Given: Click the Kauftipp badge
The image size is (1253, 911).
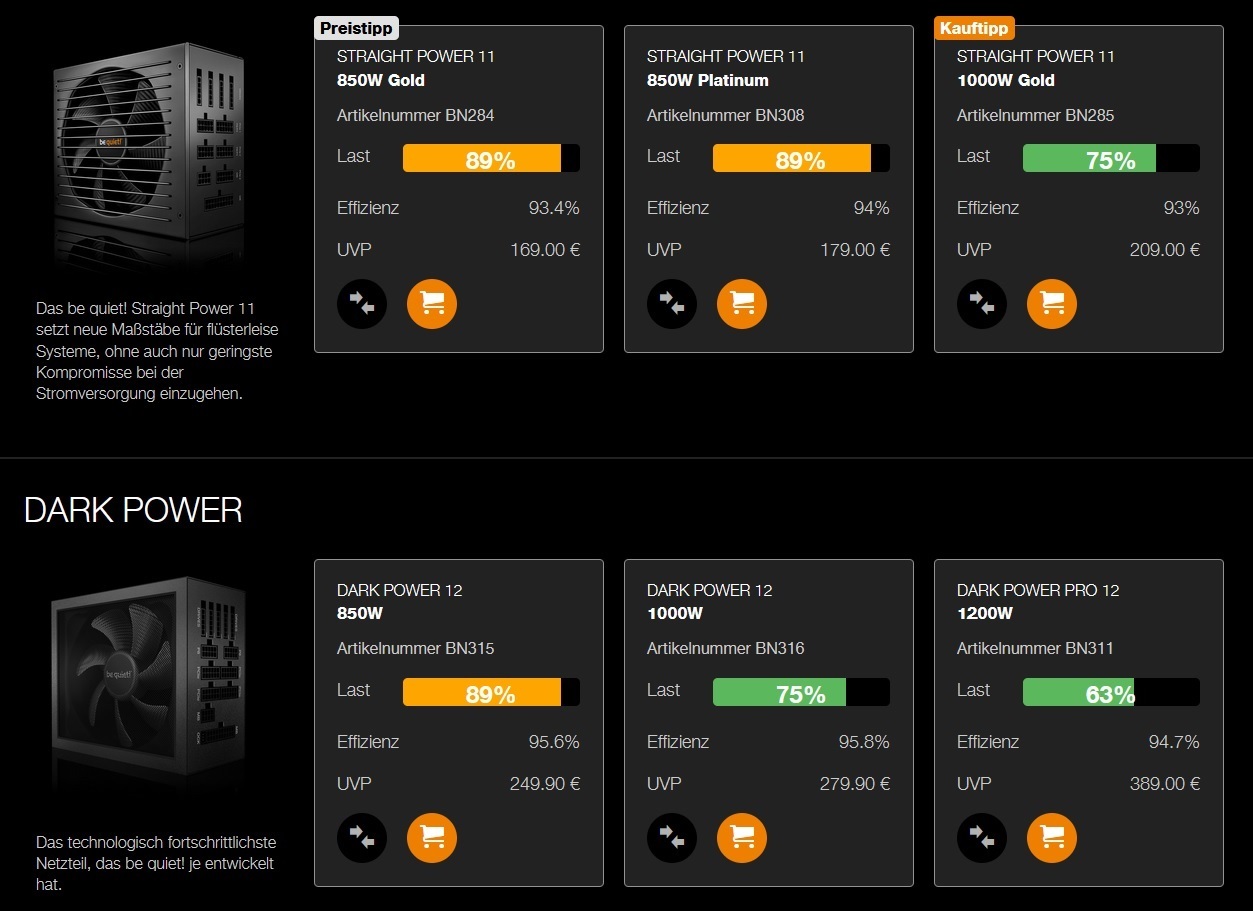Looking at the screenshot, I should pos(974,28).
